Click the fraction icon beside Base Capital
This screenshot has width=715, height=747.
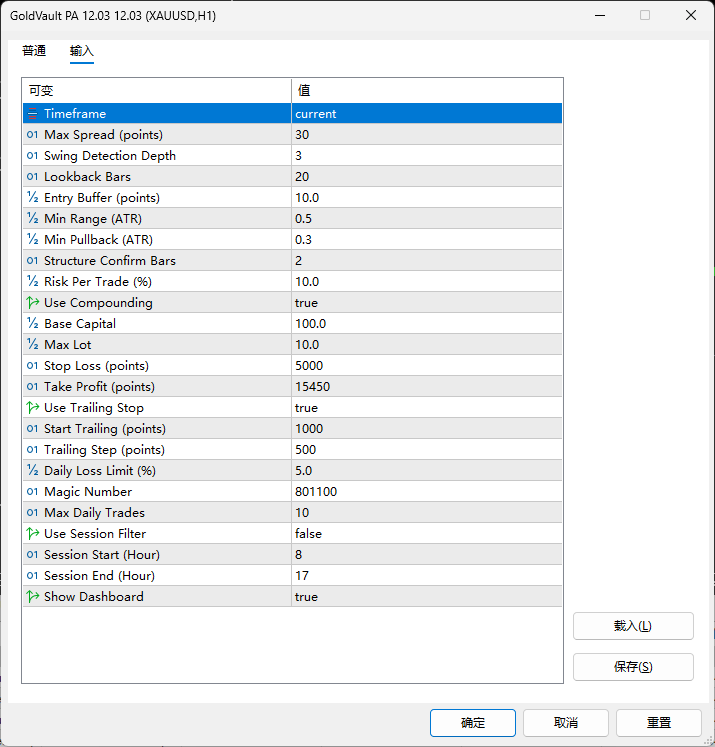32,323
